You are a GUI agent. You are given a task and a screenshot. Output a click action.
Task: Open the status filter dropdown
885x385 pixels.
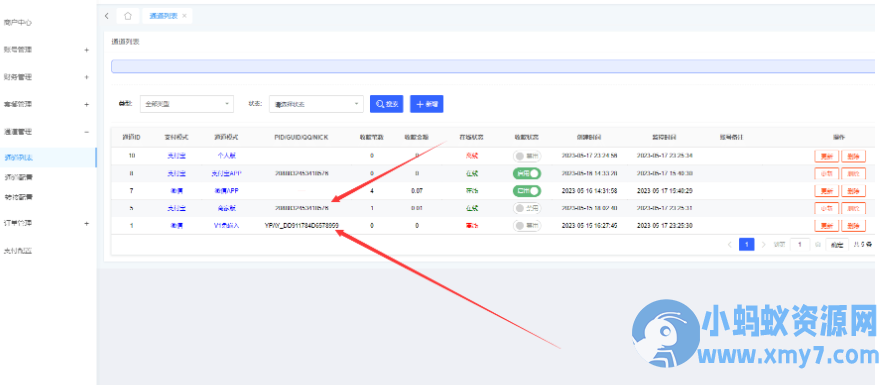click(x=316, y=104)
